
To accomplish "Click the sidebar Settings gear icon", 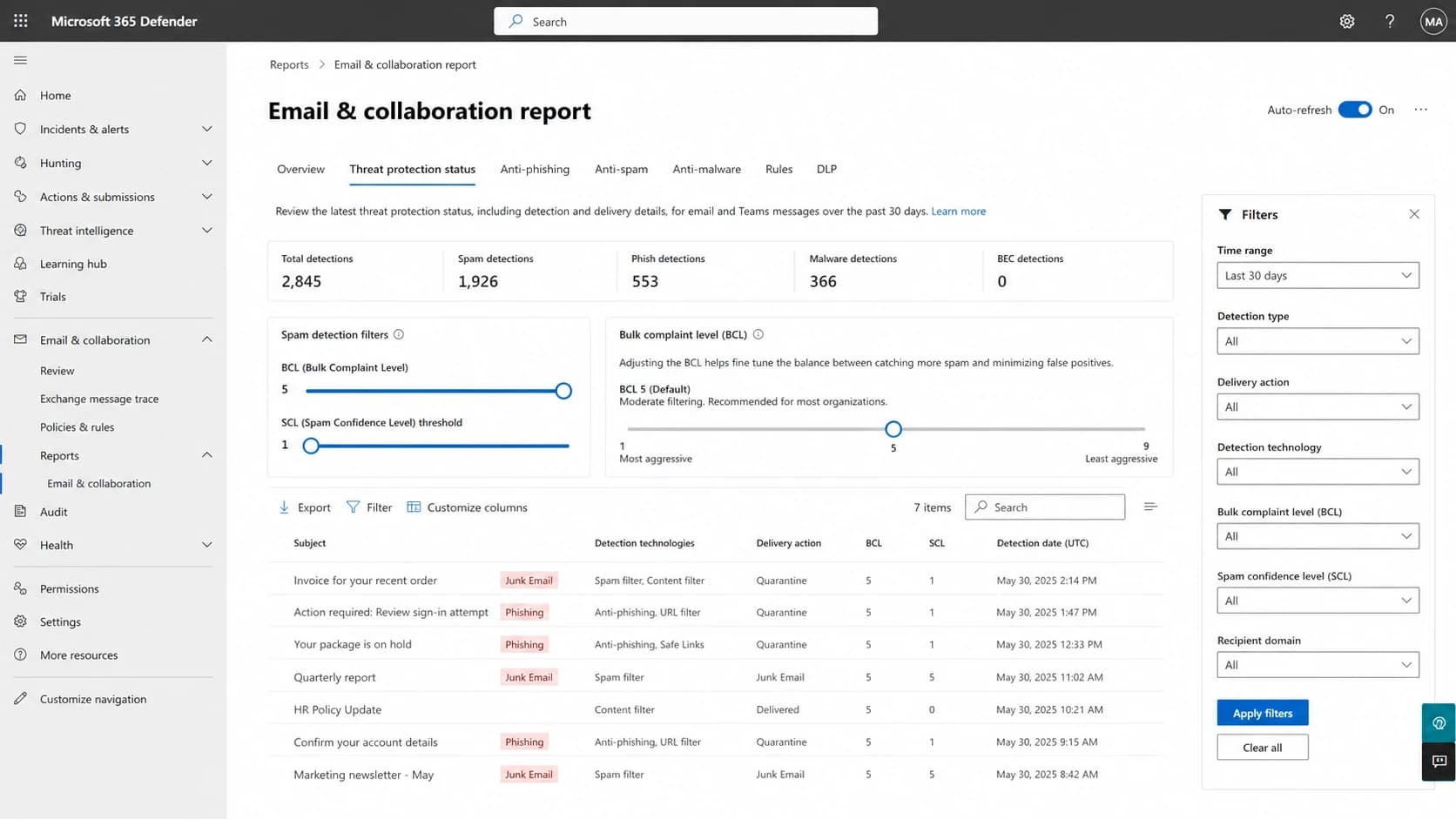I will point(21,621).
